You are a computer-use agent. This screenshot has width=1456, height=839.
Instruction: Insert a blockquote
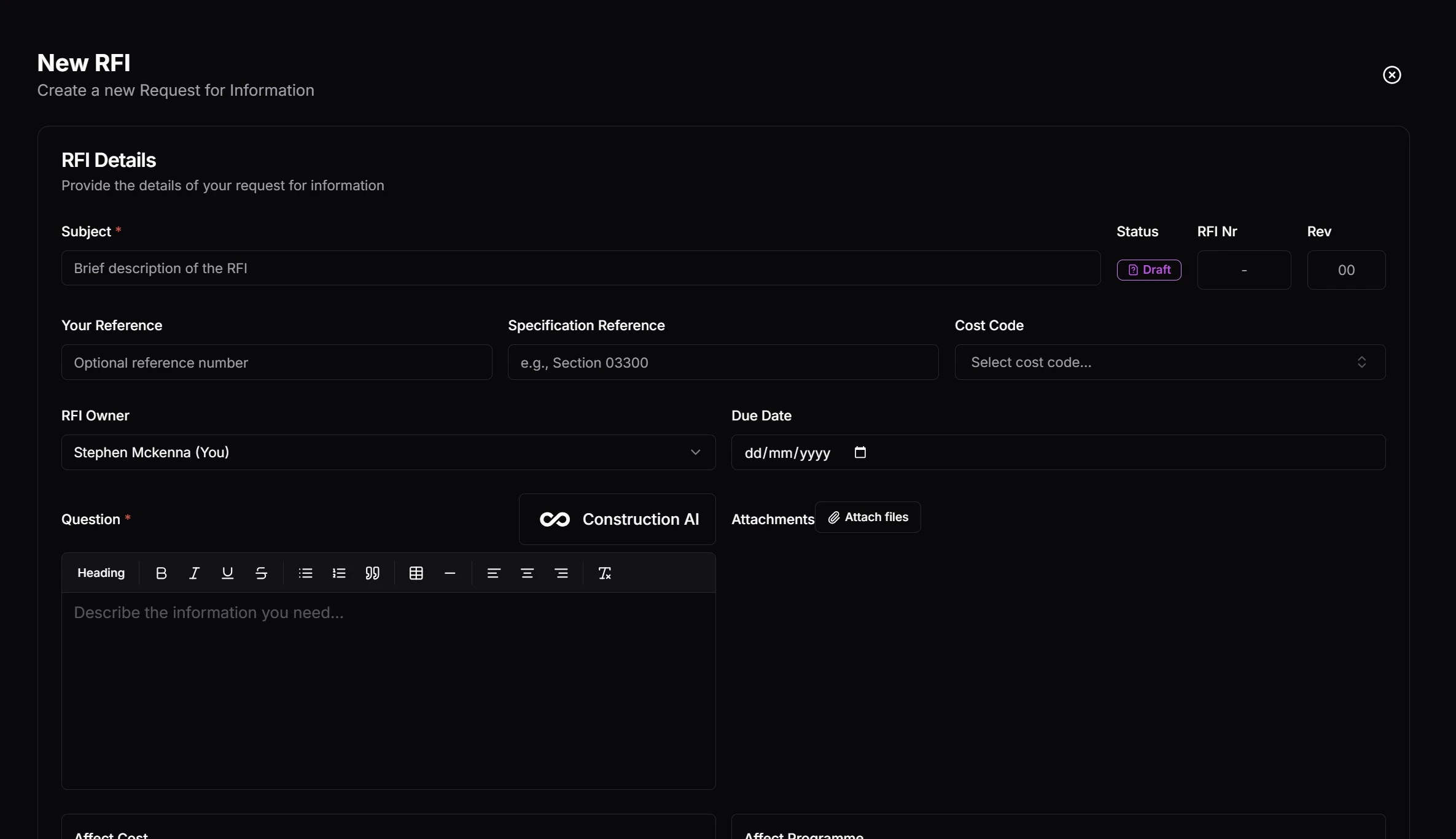tap(373, 573)
